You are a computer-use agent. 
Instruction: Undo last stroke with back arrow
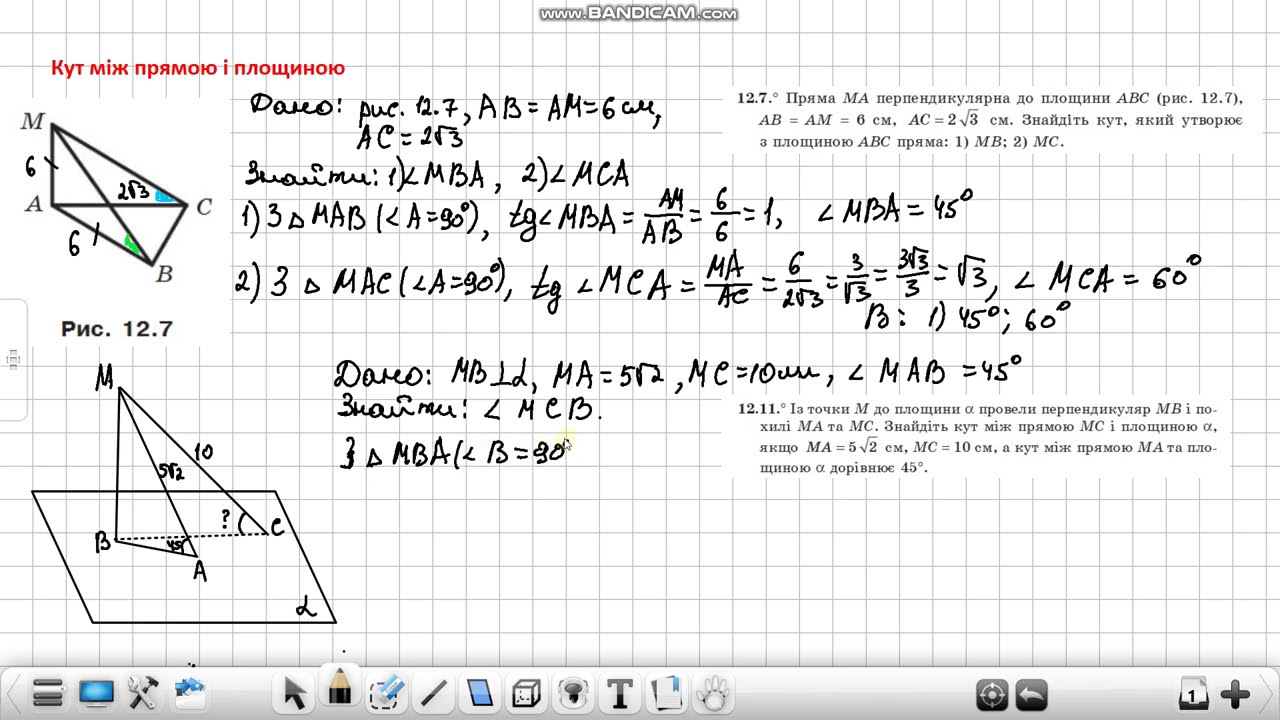tap(1032, 693)
